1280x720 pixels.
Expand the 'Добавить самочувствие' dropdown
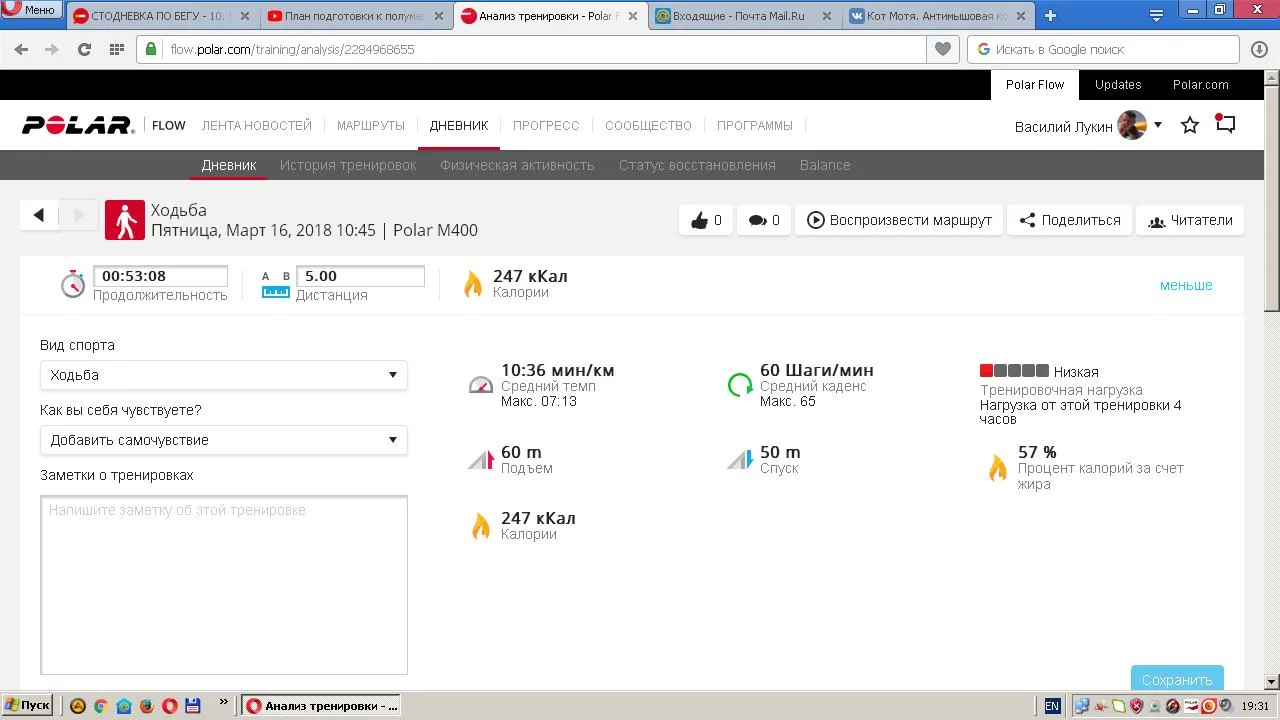224,440
